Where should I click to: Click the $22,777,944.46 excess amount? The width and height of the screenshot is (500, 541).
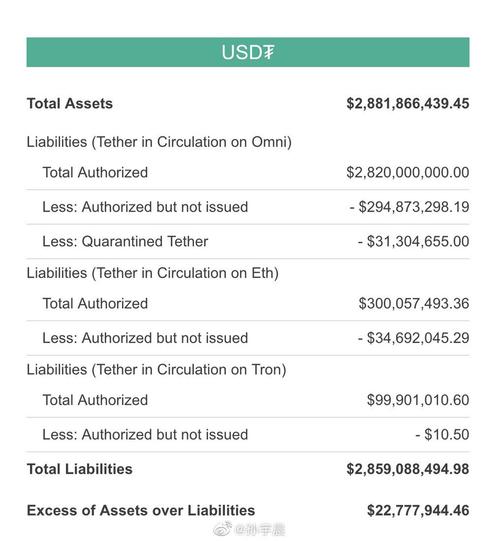pyautogui.click(x=418, y=511)
